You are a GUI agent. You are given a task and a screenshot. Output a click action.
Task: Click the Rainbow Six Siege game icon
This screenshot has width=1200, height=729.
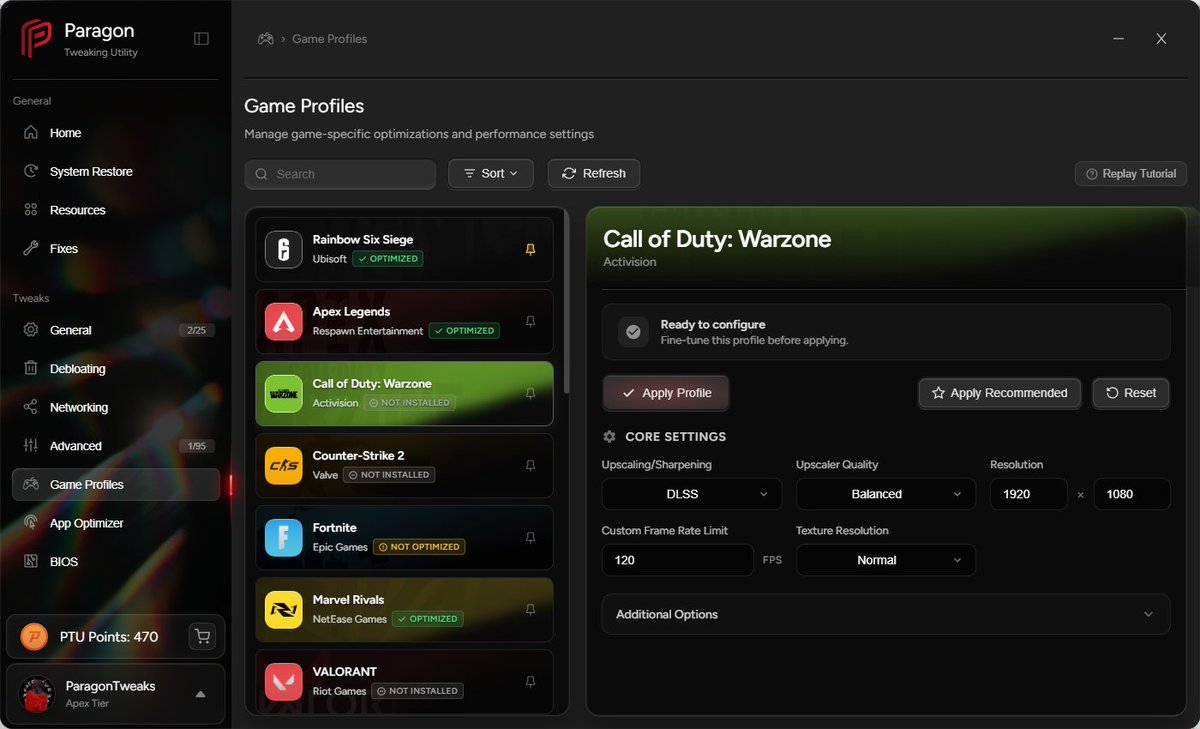click(x=283, y=249)
